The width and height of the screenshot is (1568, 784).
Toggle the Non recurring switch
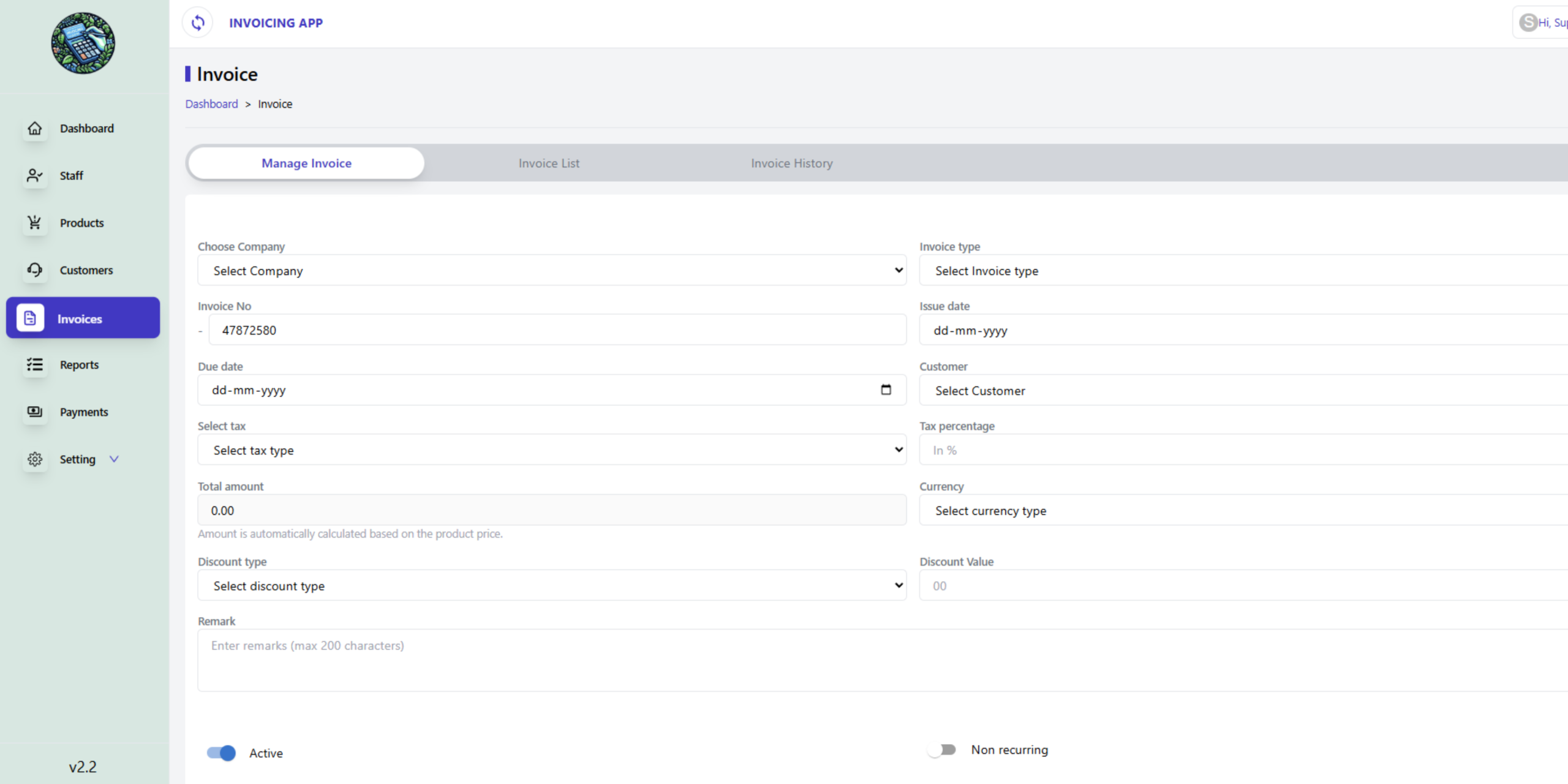tap(942, 750)
